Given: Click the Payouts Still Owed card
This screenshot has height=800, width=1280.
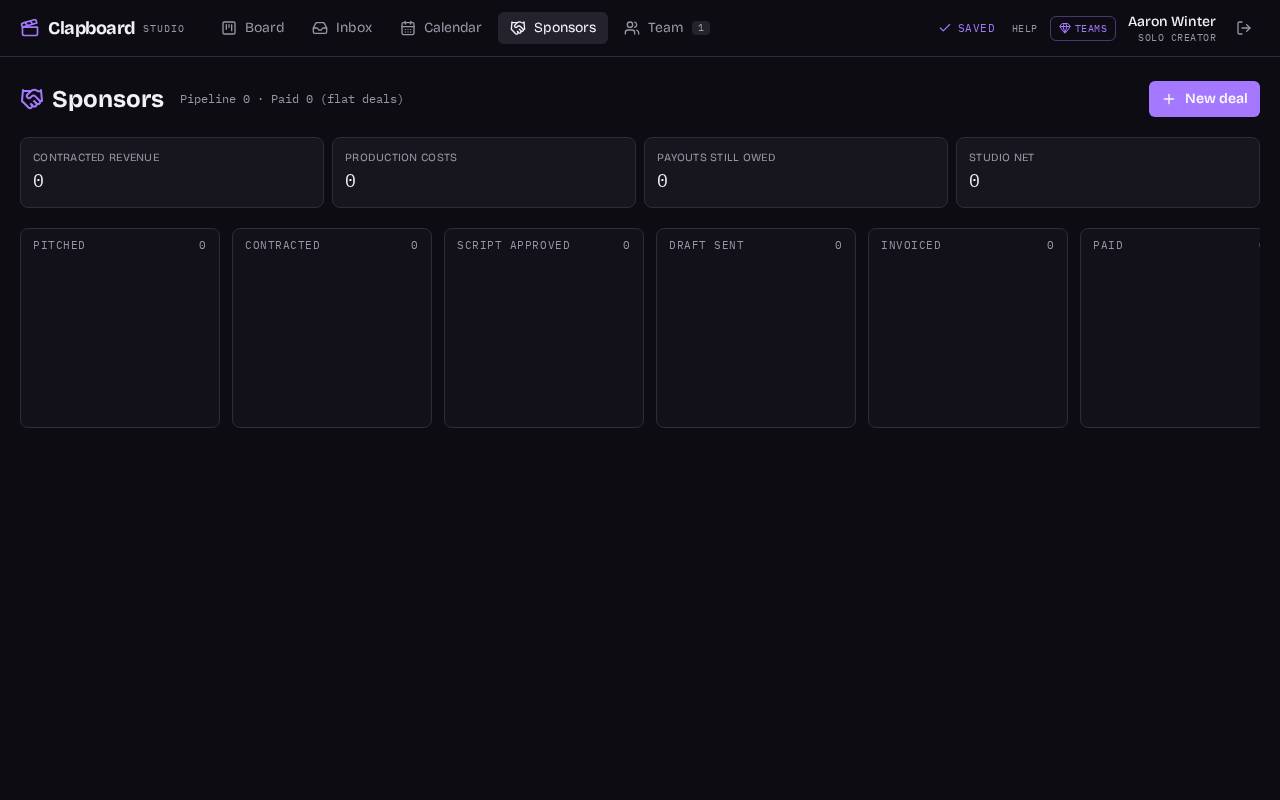Looking at the screenshot, I should point(796,172).
